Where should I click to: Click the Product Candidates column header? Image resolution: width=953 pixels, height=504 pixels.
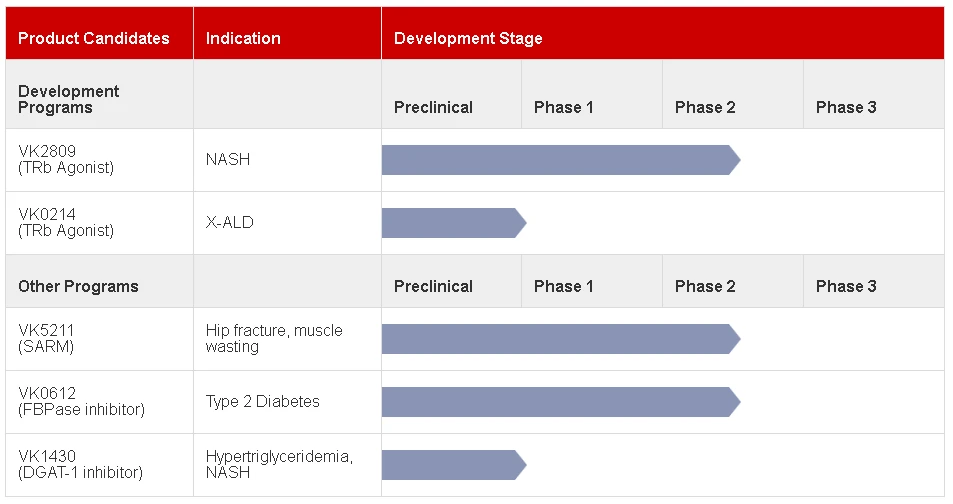tap(94, 39)
